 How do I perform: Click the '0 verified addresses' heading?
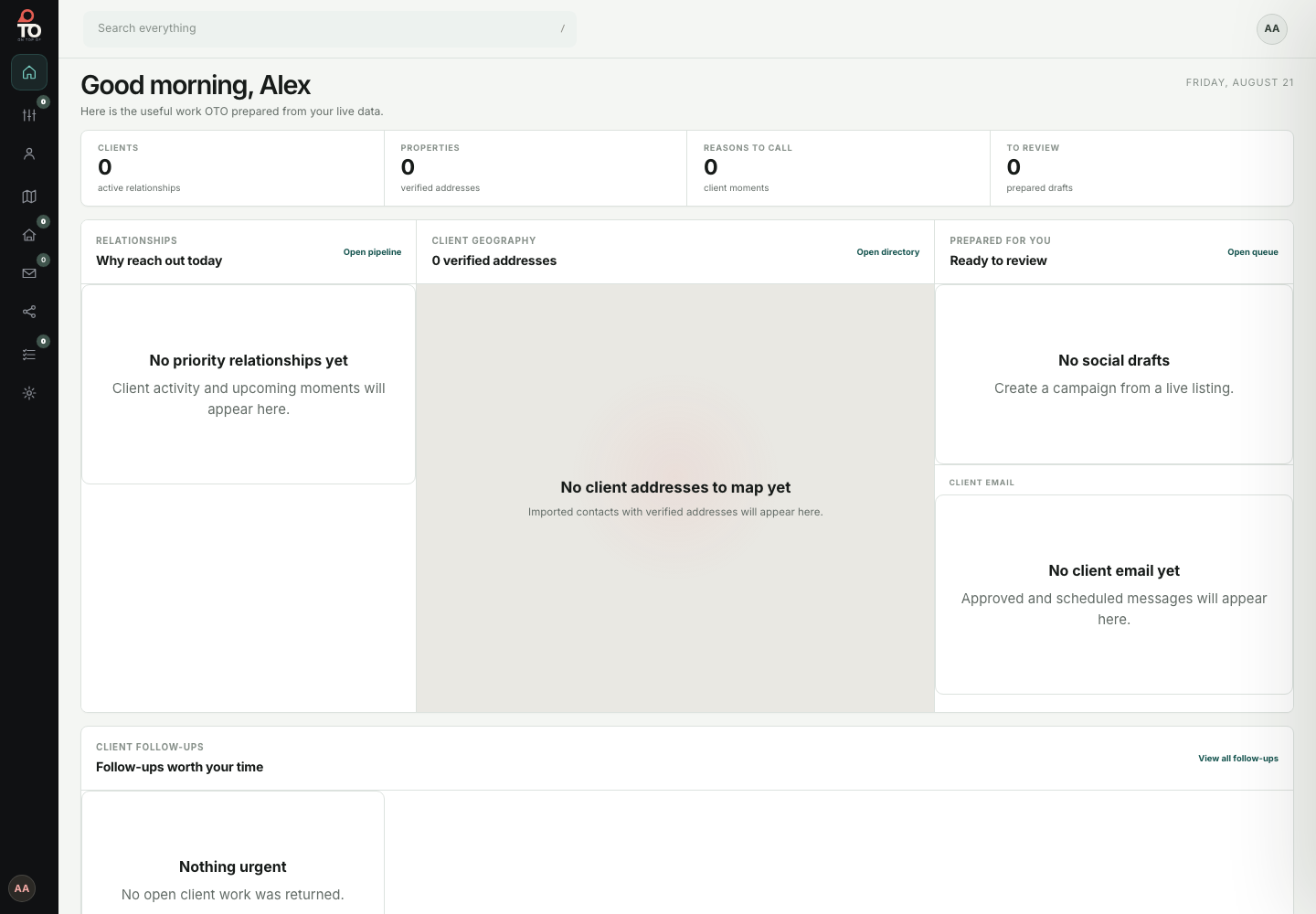tap(494, 260)
